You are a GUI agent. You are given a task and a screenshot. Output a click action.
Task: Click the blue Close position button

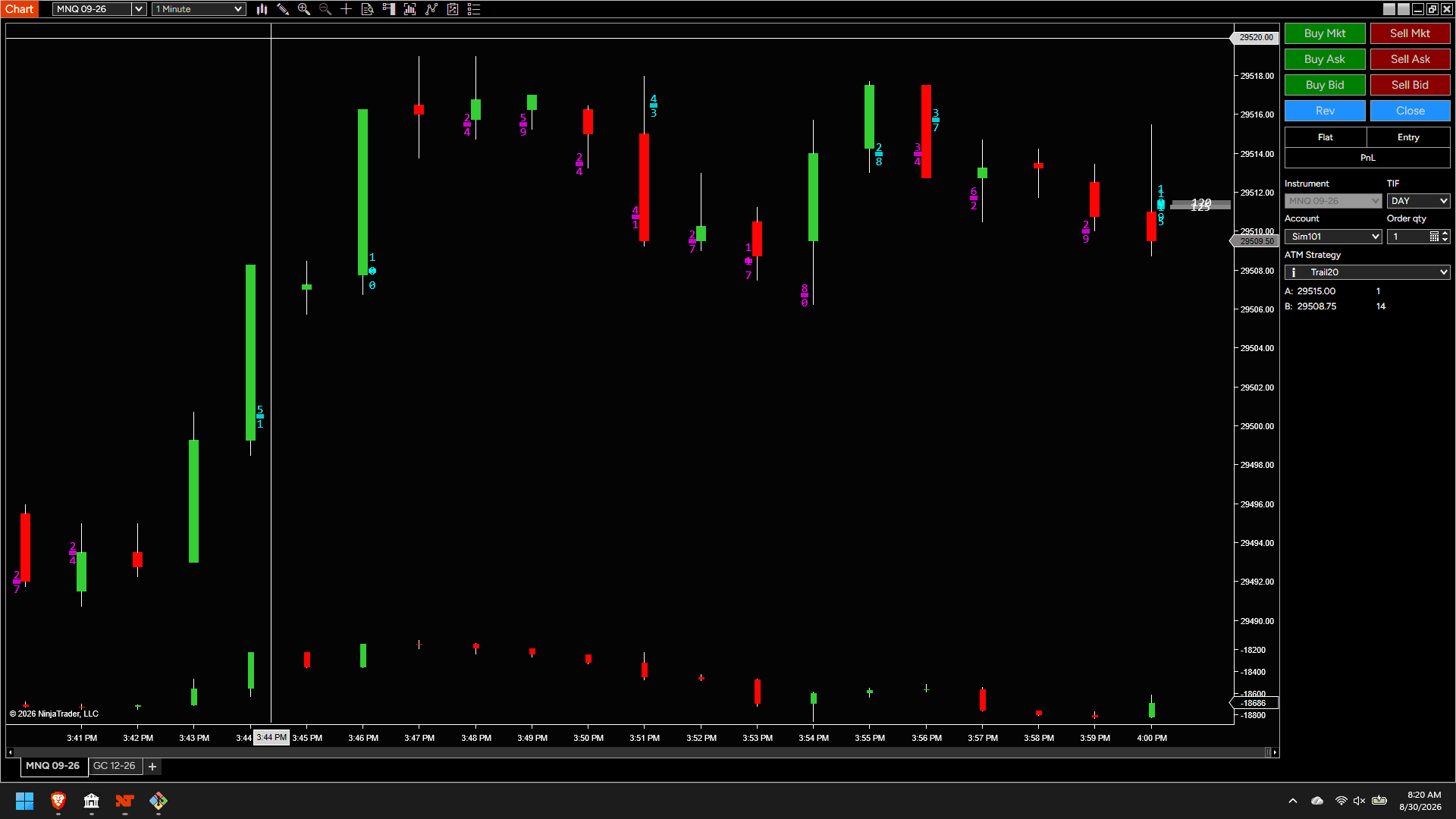pyautogui.click(x=1410, y=111)
